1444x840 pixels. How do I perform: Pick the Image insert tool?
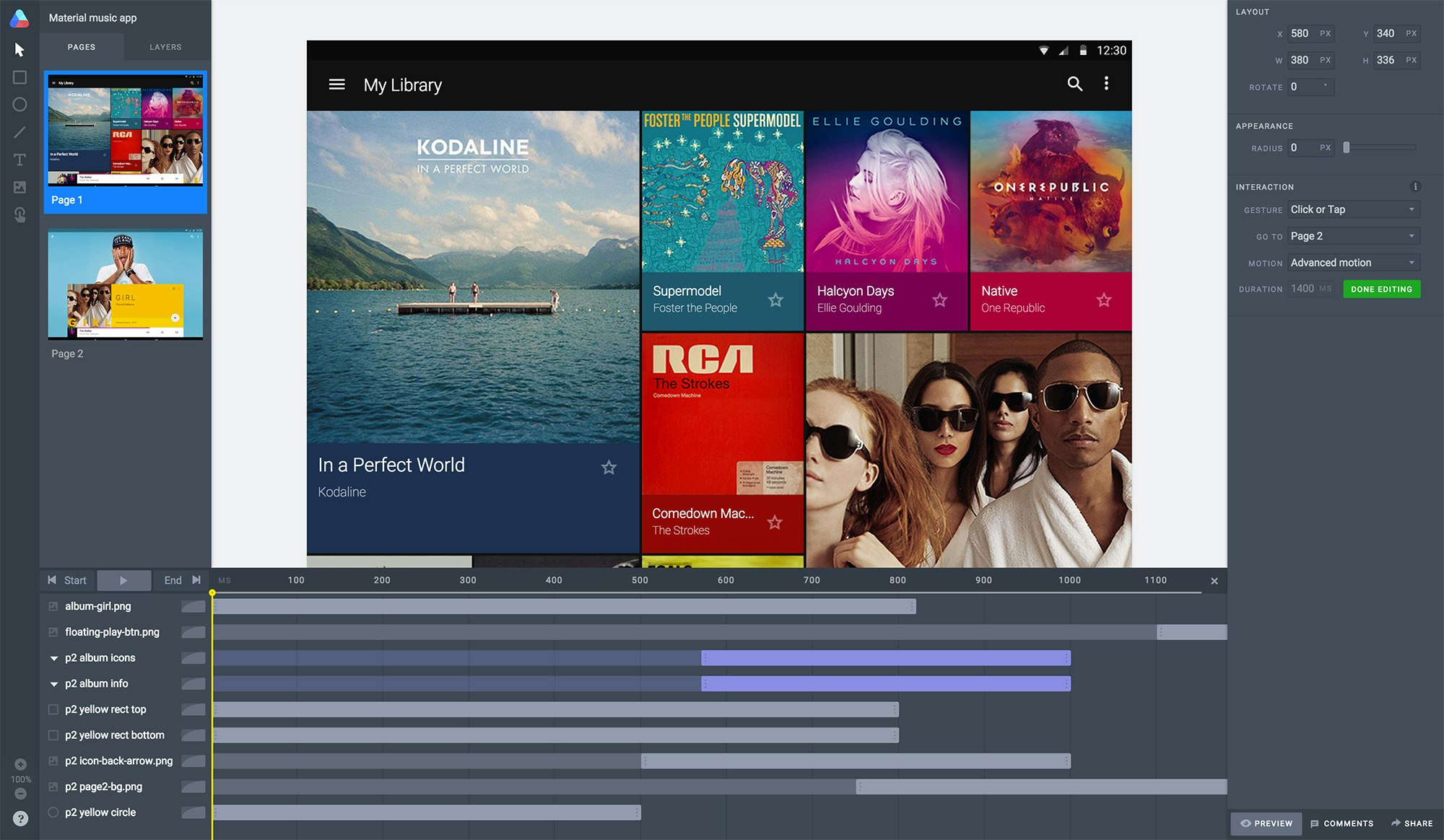pos(19,187)
